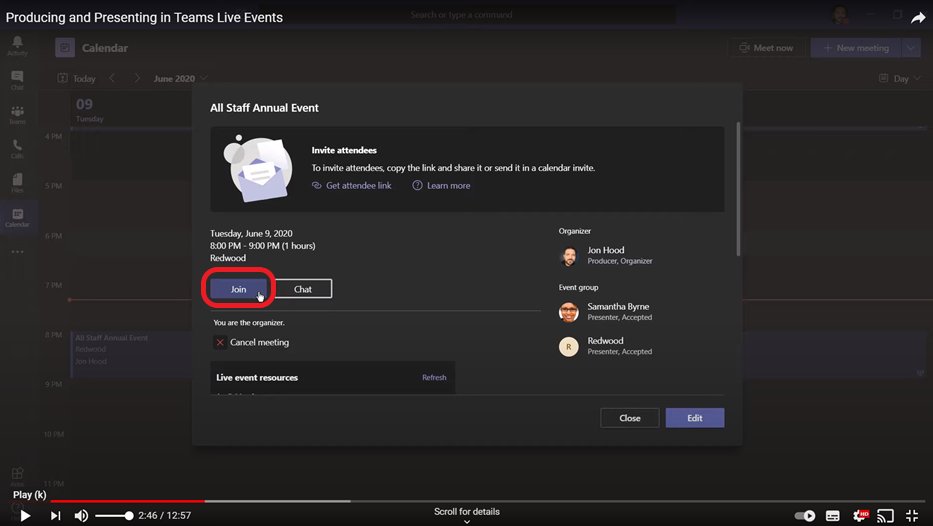The image size is (933, 526).
Task: Mute the video volume speaker
Action: pos(82,515)
